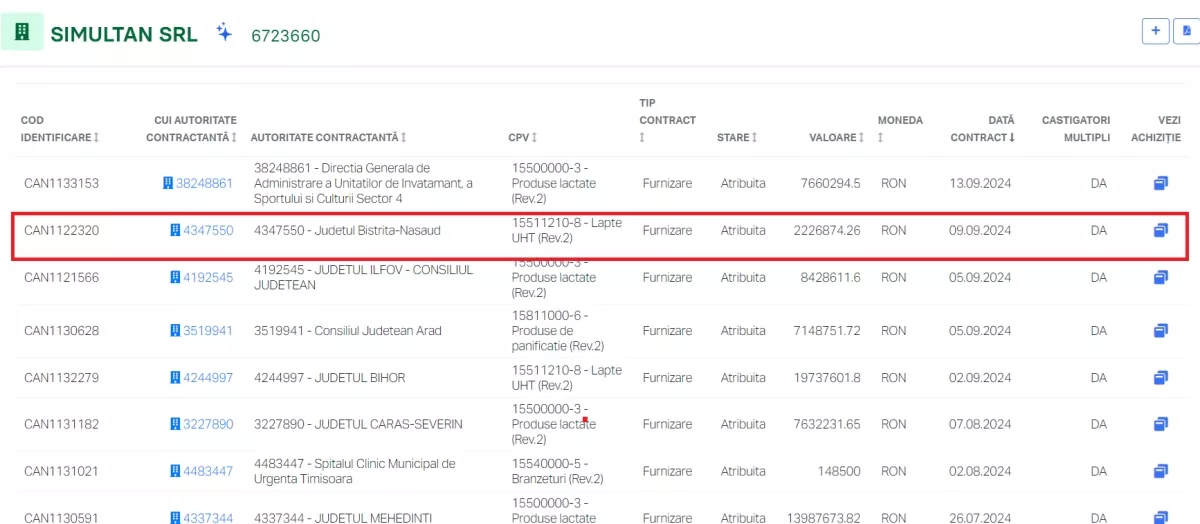Click value 7148751.72

pos(827,330)
